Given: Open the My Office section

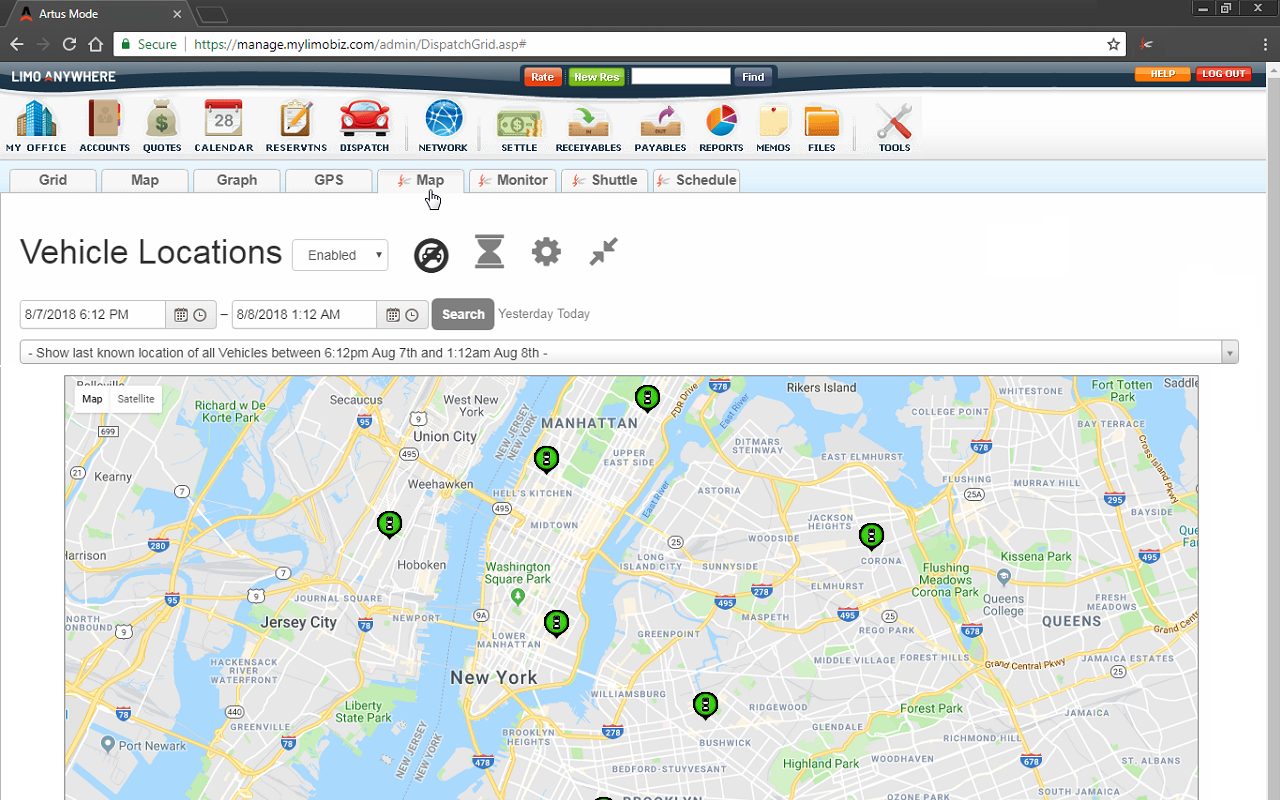Looking at the screenshot, I should point(36,126).
